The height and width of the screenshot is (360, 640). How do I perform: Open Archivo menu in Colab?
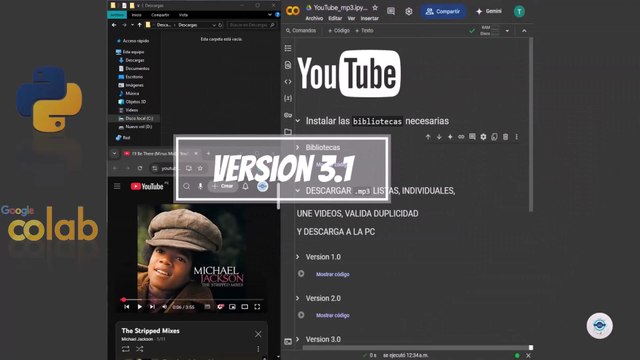[314, 18]
